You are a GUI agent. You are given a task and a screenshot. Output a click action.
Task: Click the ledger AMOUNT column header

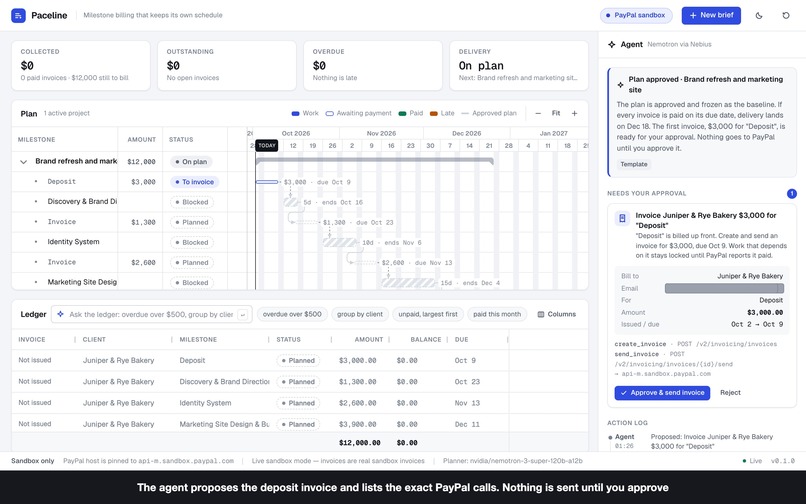(x=369, y=339)
